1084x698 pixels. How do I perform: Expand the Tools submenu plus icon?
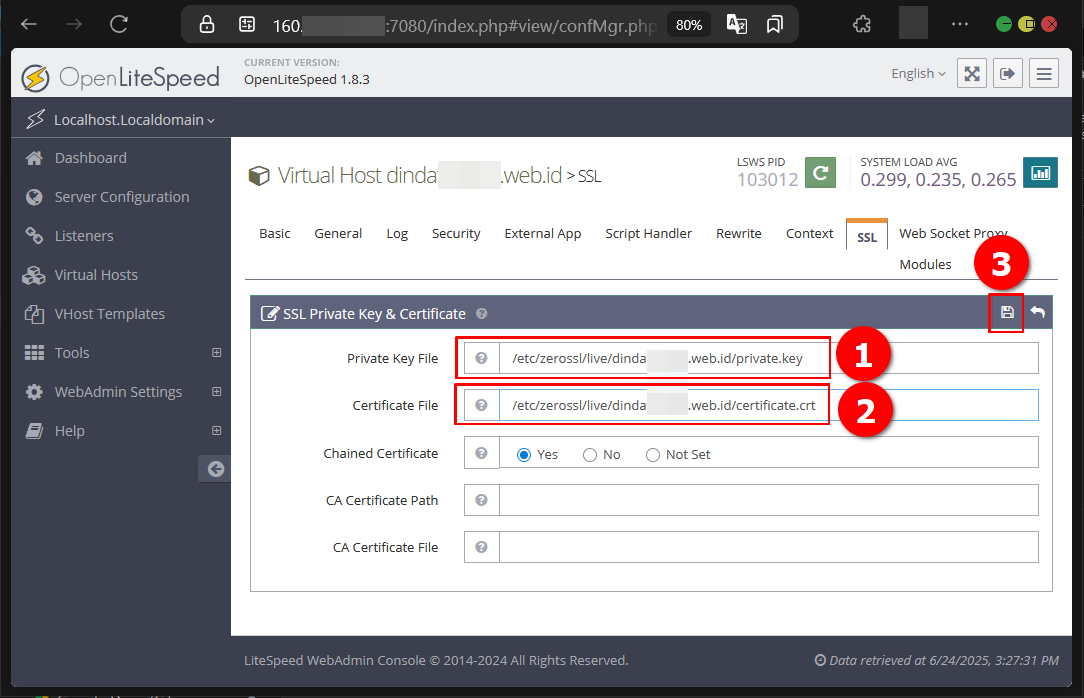coord(216,352)
